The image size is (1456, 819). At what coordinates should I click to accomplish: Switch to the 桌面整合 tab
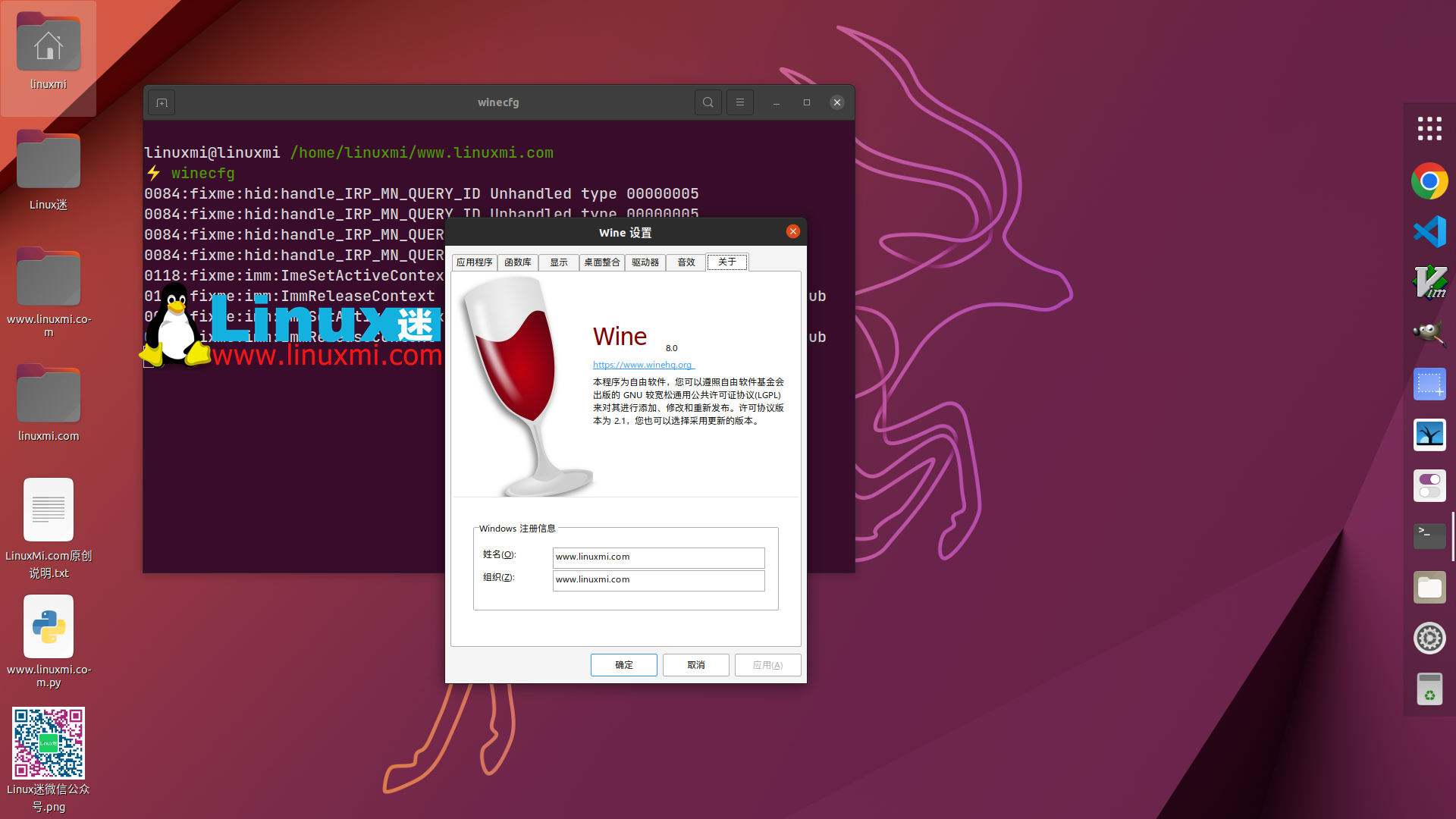(x=602, y=262)
